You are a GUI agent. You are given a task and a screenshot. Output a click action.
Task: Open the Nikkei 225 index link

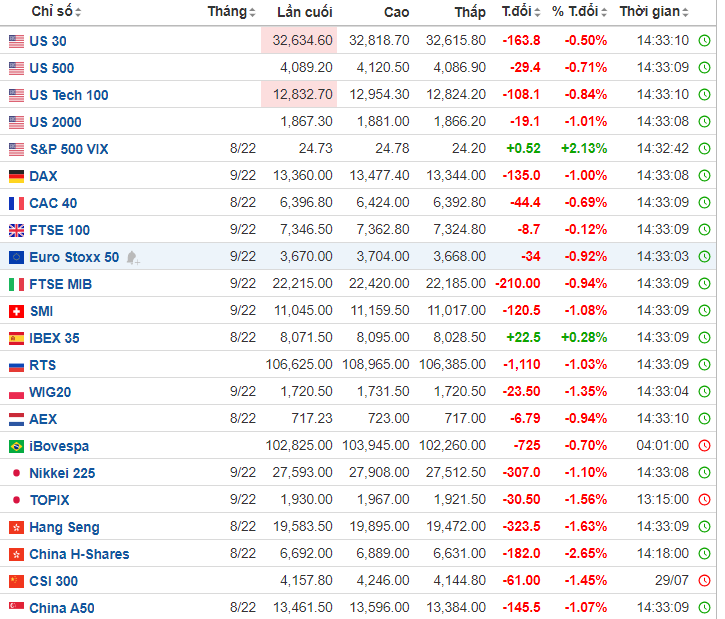pos(62,473)
